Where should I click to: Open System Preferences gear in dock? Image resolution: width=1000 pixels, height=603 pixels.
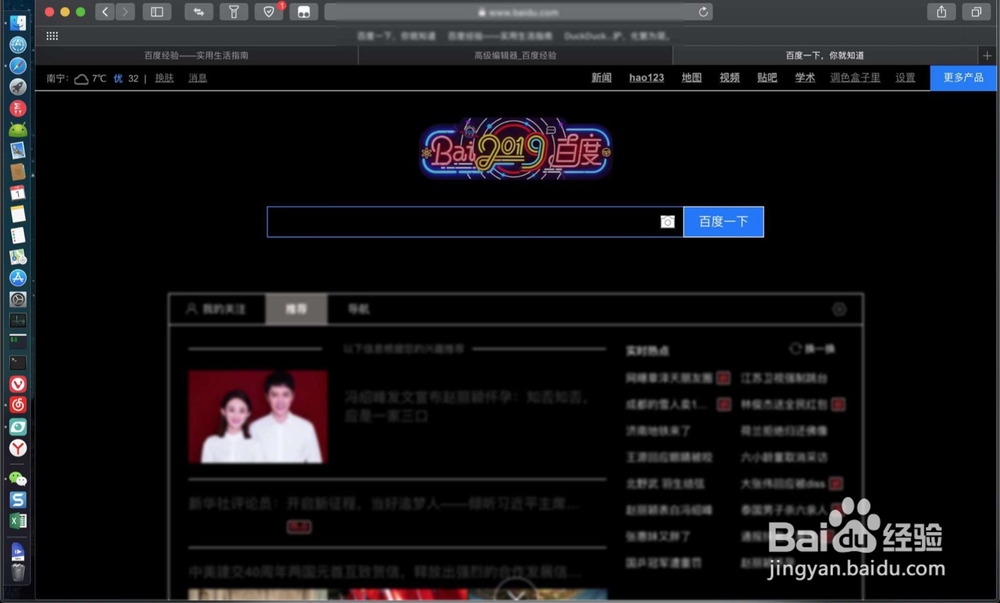click(18, 299)
